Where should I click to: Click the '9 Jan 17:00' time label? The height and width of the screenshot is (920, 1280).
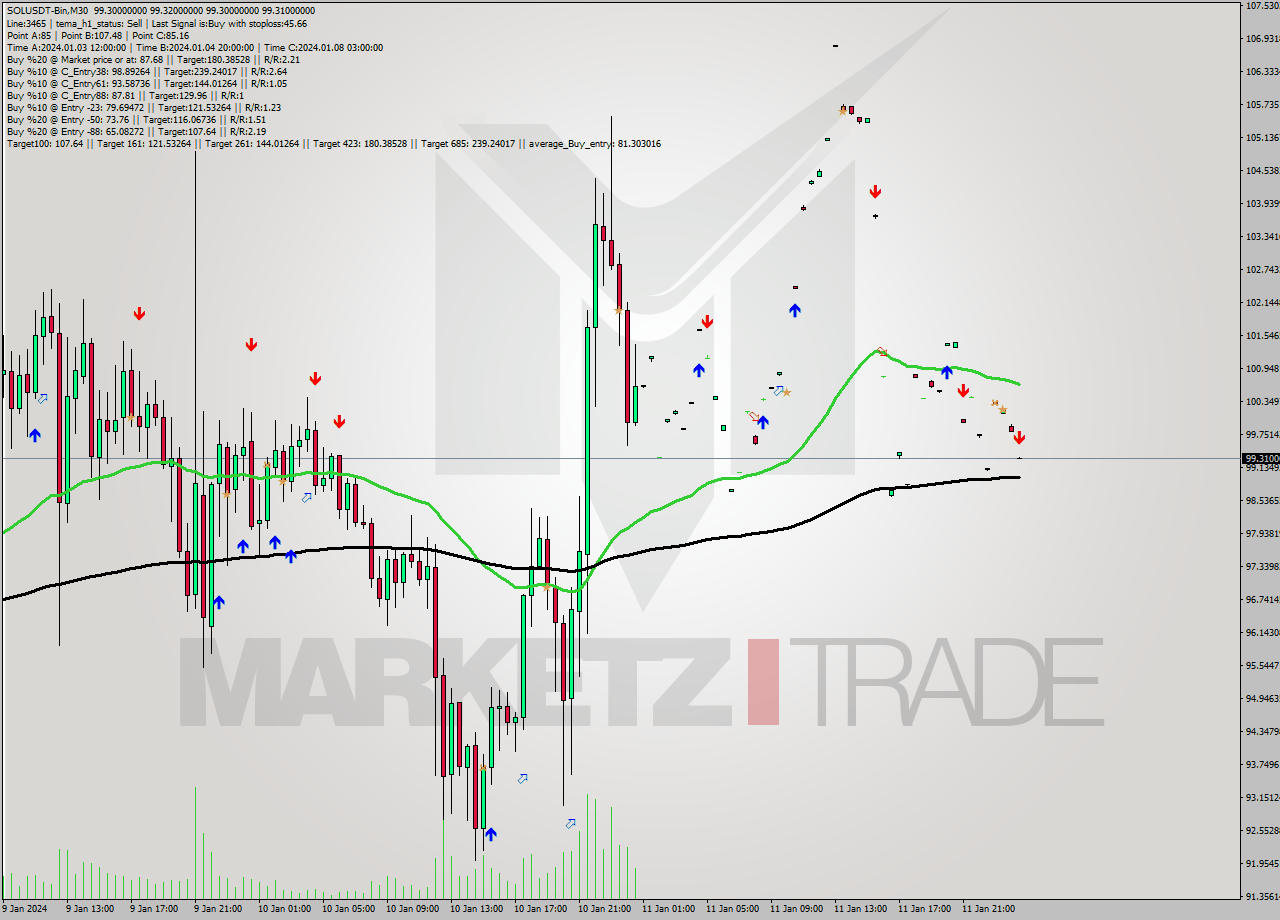tap(152, 909)
